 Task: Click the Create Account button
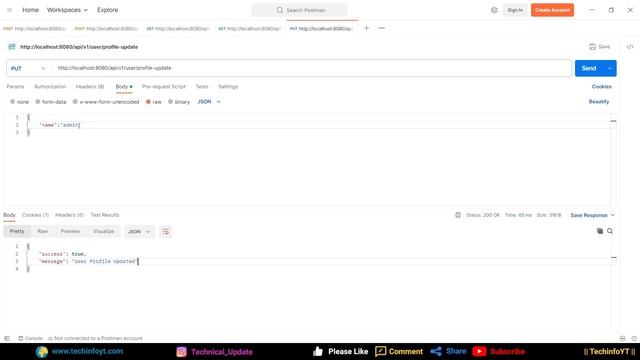tap(552, 10)
